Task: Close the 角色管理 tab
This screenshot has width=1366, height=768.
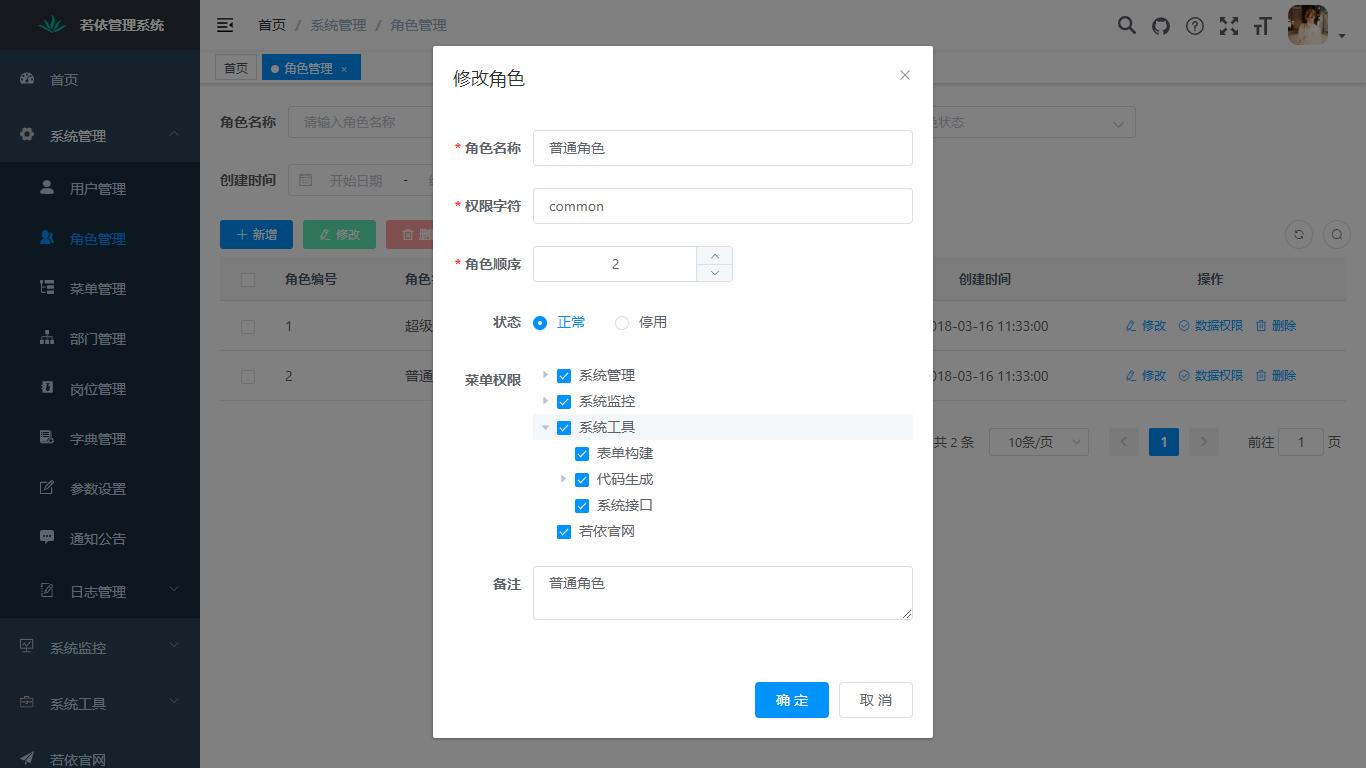Action: pos(343,67)
